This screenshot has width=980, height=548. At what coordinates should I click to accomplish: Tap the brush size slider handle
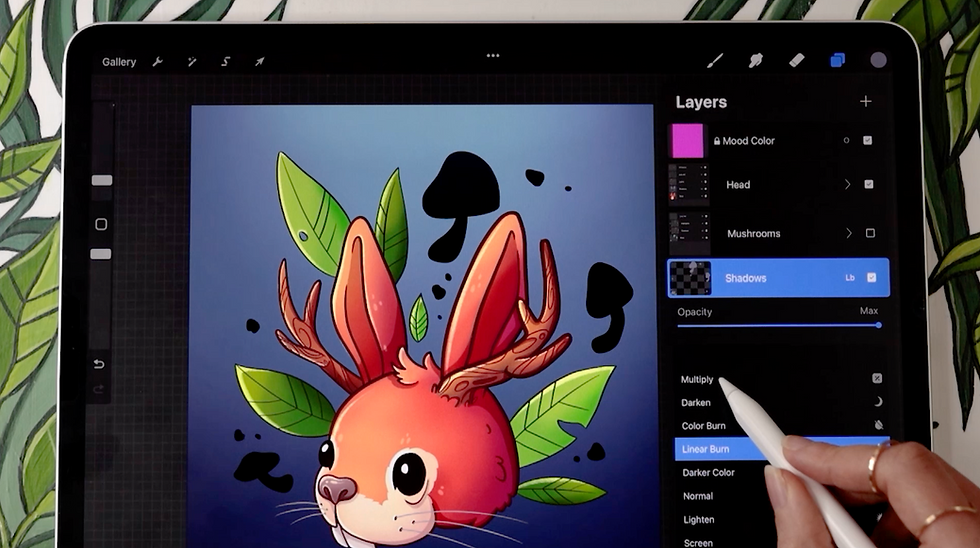[x=102, y=180]
